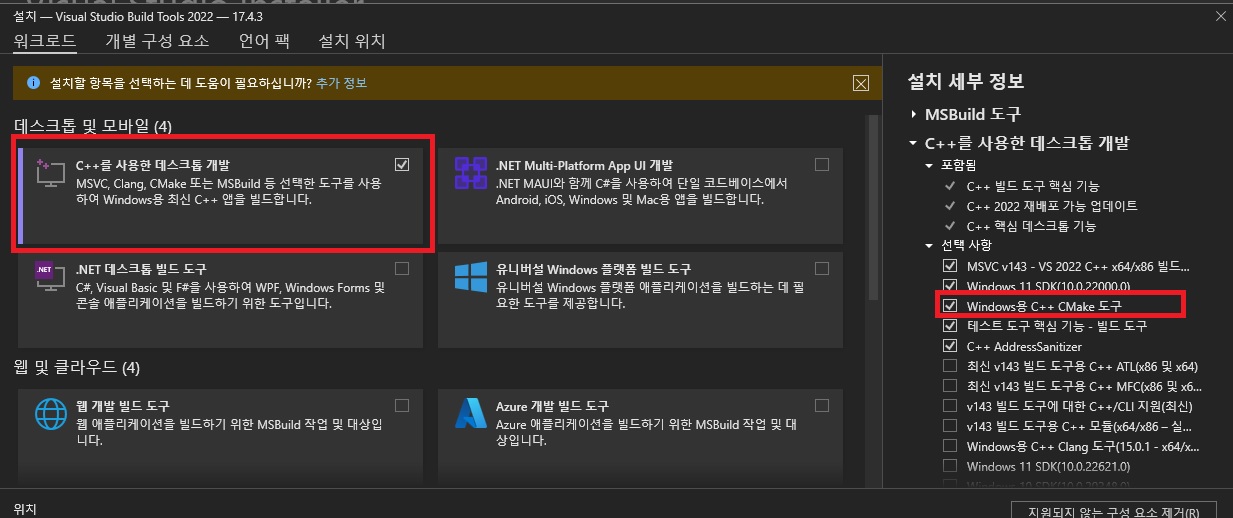Image resolution: width=1233 pixels, height=518 pixels.
Task: Collapse the C++를 사용한 데스크톱 개발 details section
Action: pyautogui.click(x=914, y=143)
